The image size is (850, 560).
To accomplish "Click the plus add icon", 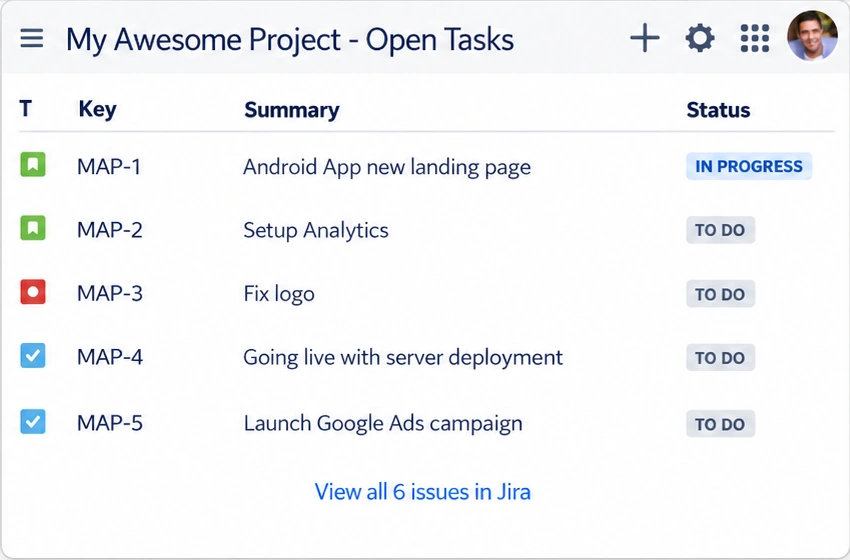I will point(645,38).
